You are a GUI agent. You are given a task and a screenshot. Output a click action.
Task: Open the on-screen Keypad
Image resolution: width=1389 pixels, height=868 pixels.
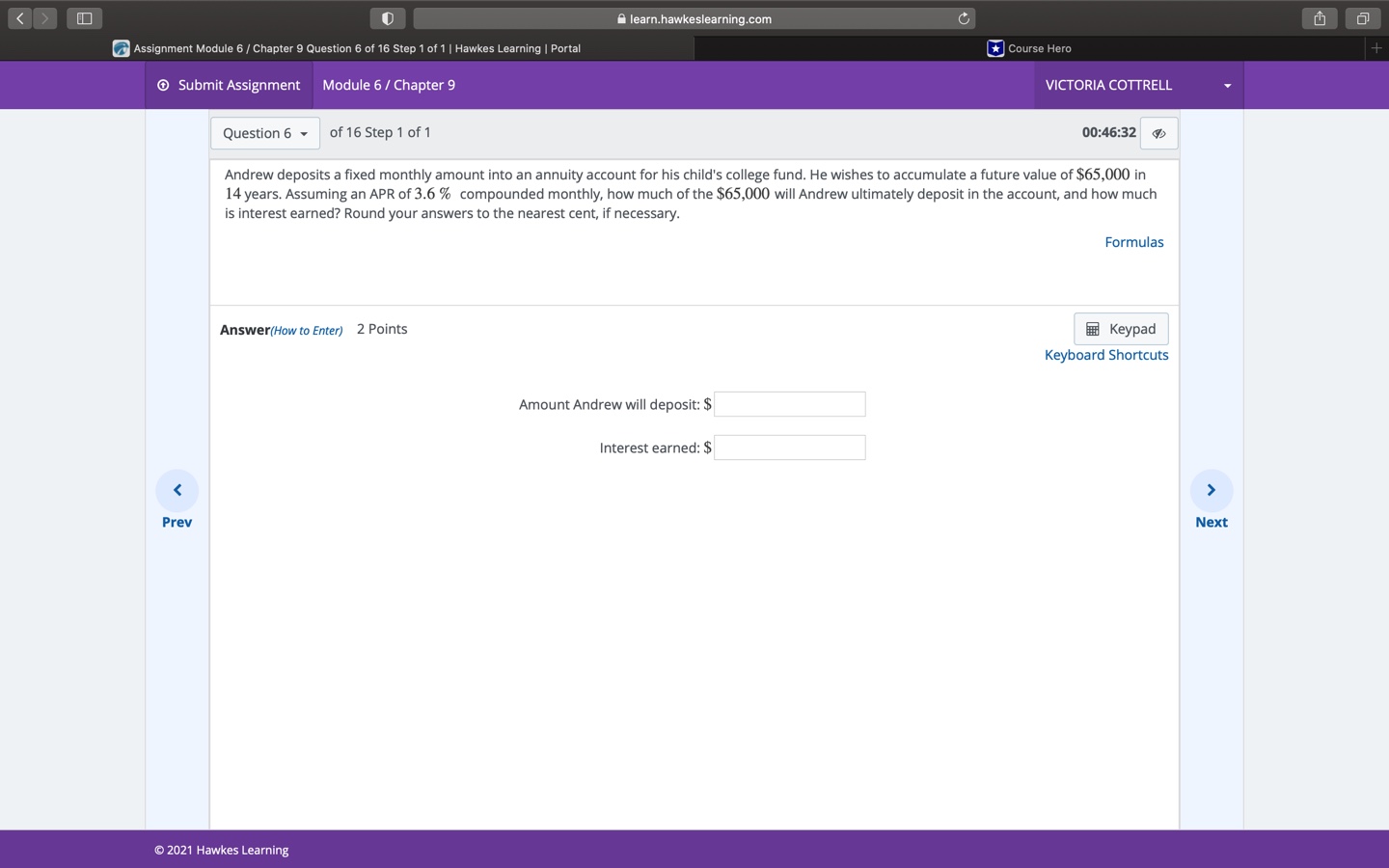click(1120, 328)
